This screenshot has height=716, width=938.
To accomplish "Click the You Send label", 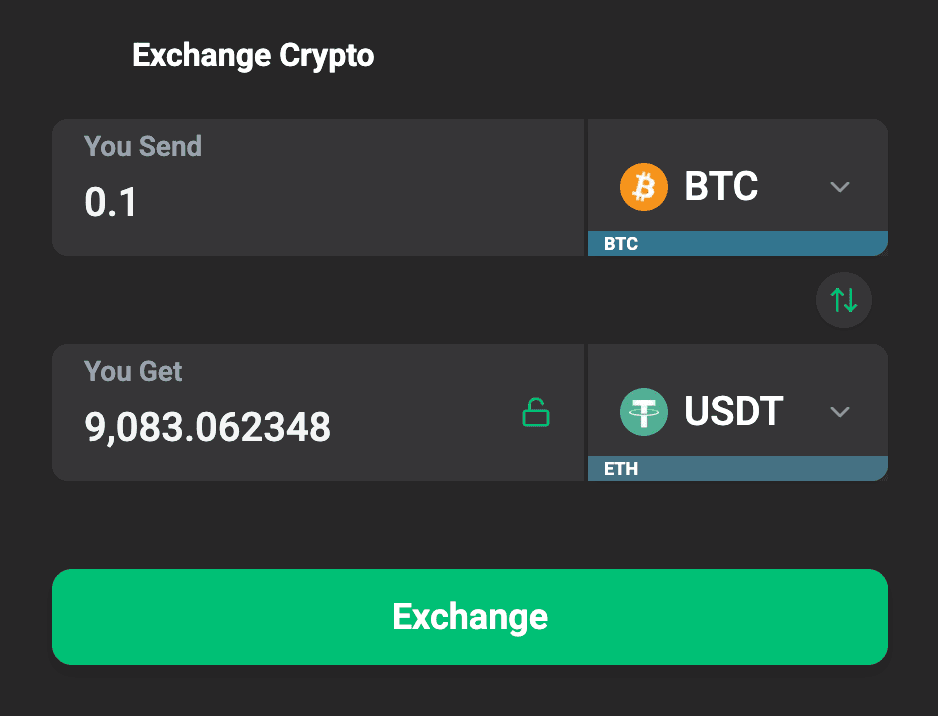I will point(143,146).
